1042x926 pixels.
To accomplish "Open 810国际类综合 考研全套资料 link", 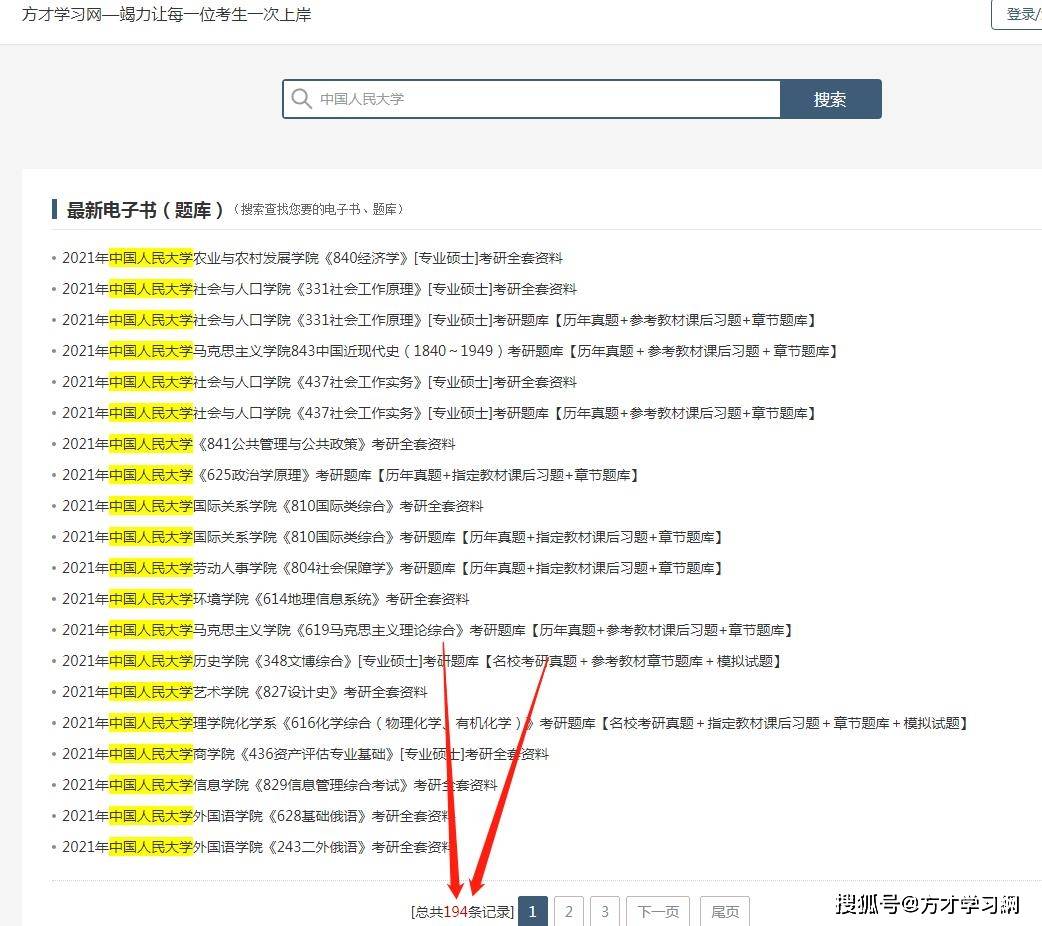I will coord(272,506).
